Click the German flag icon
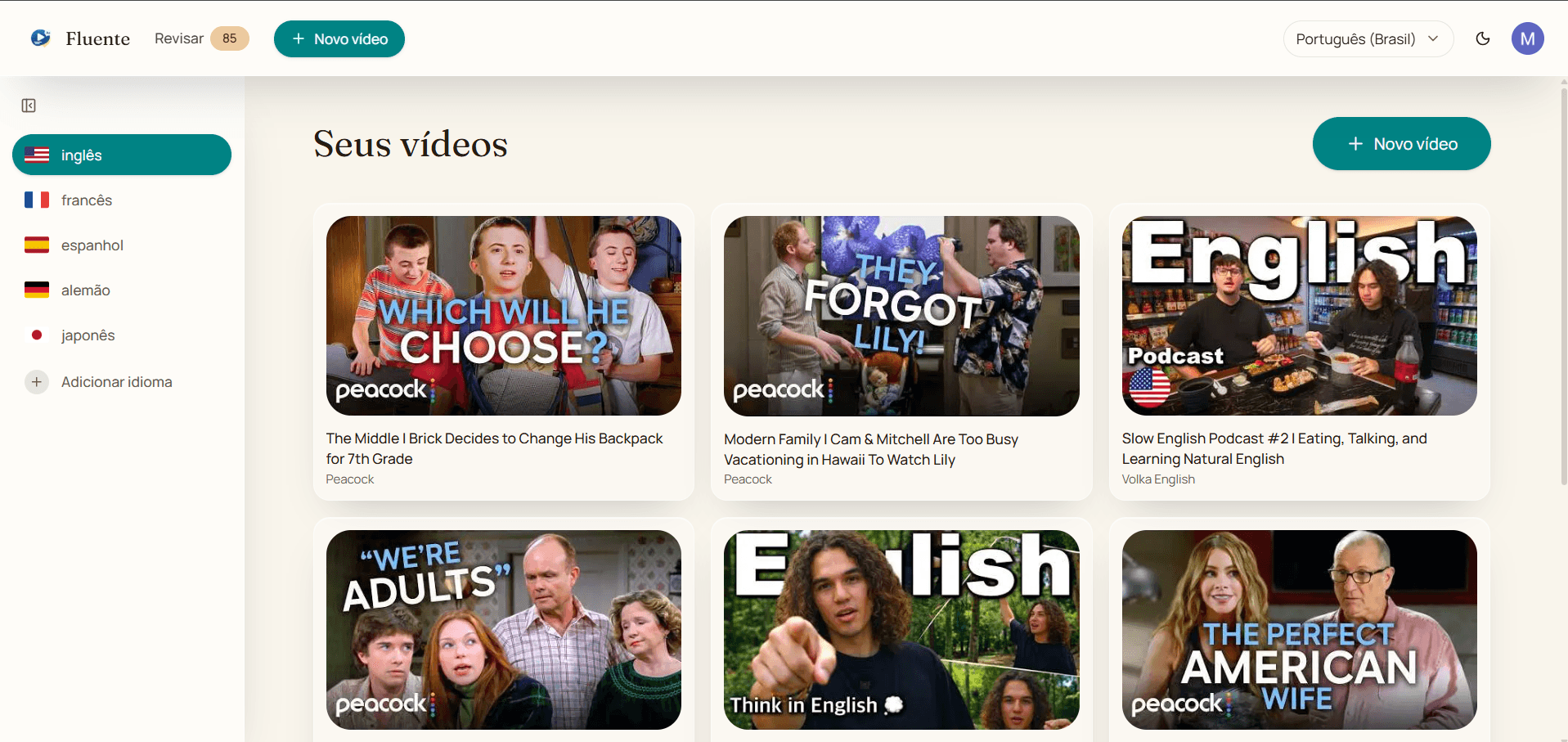 (x=37, y=290)
